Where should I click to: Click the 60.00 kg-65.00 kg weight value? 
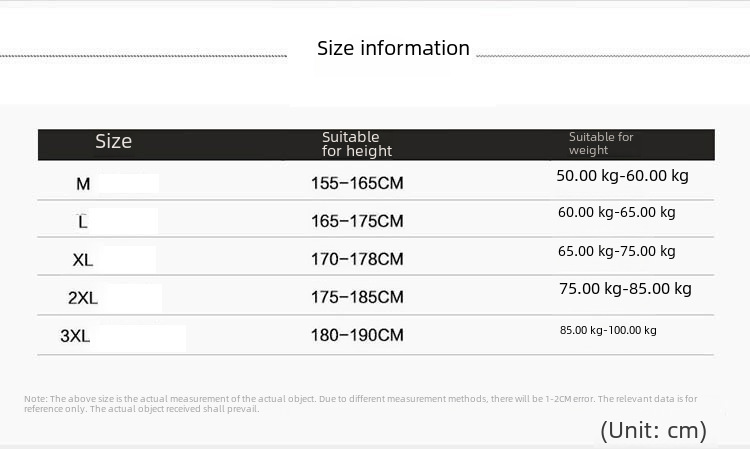point(617,212)
